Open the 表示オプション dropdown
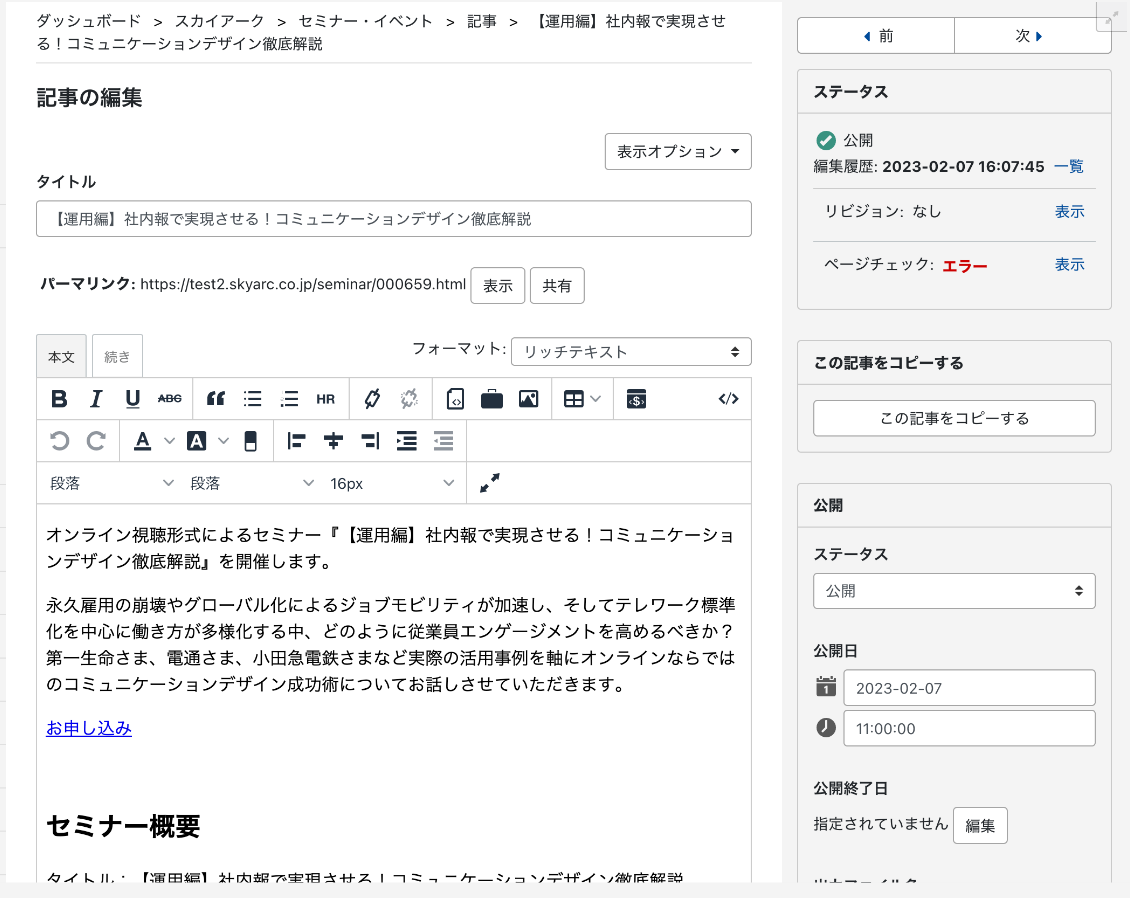 pos(678,152)
